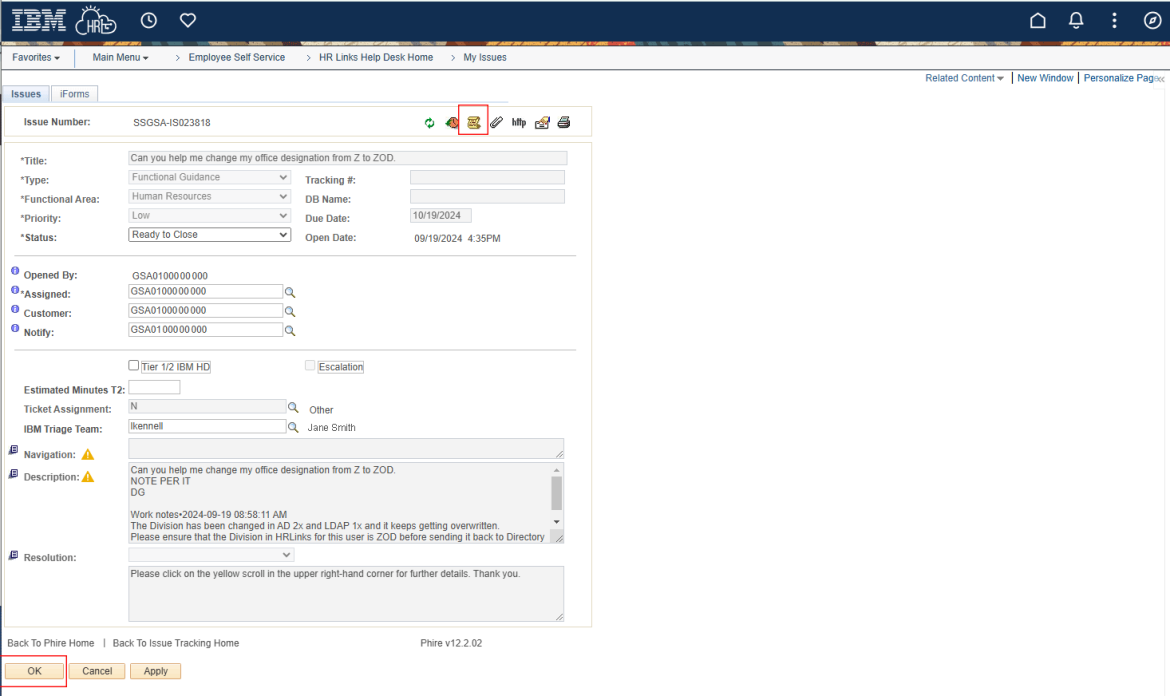Toggle the Escalation checkbox
This screenshot has height=696, width=1170.
(310, 366)
